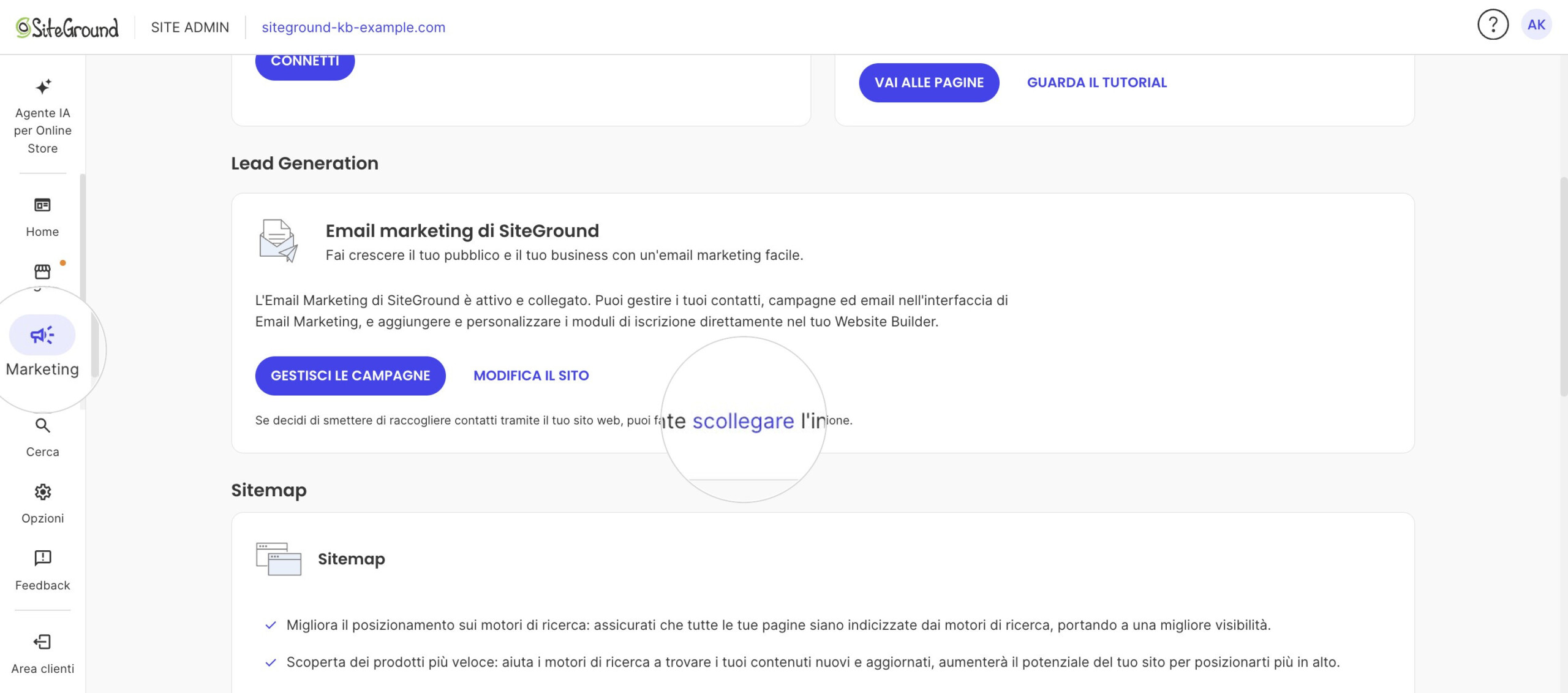Select the Marketing megaphone icon
The image size is (1568, 693).
tap(42, 335)
